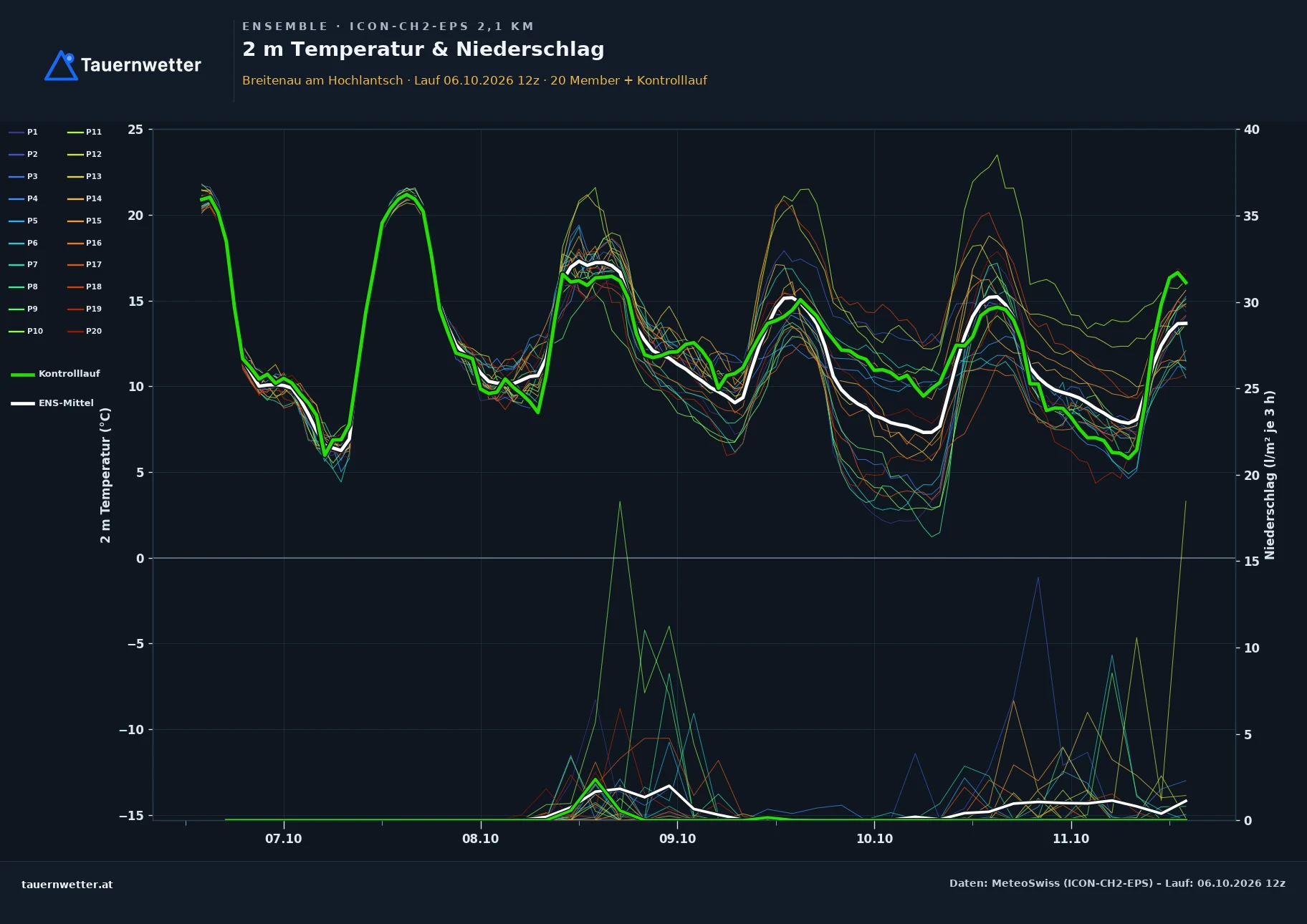Select the P18 legend entry

(x=85, y=287)
